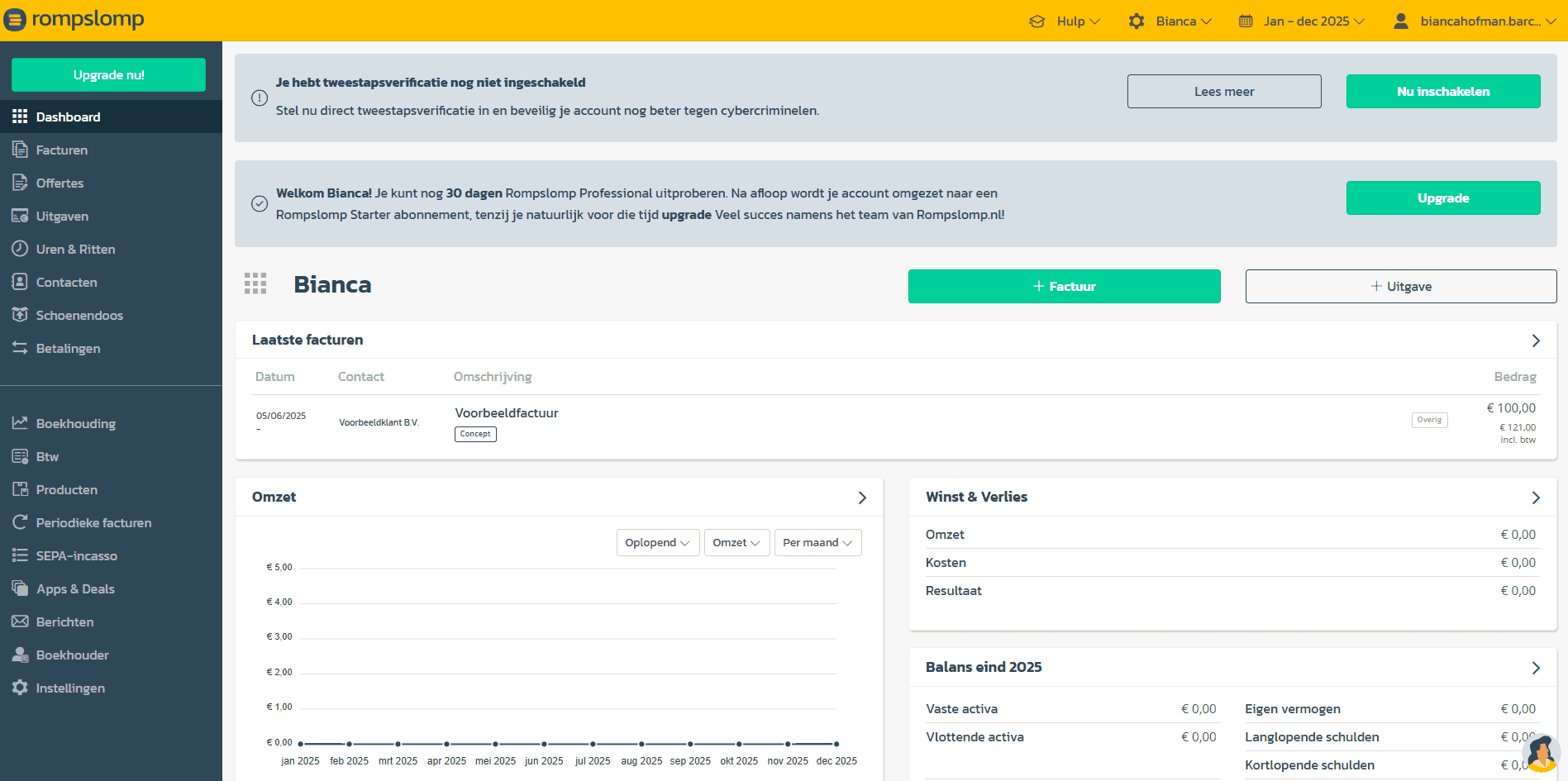The image size is (1568, 781).
Task: Click the Hulp graduation cap icon
Action: 1037,21
